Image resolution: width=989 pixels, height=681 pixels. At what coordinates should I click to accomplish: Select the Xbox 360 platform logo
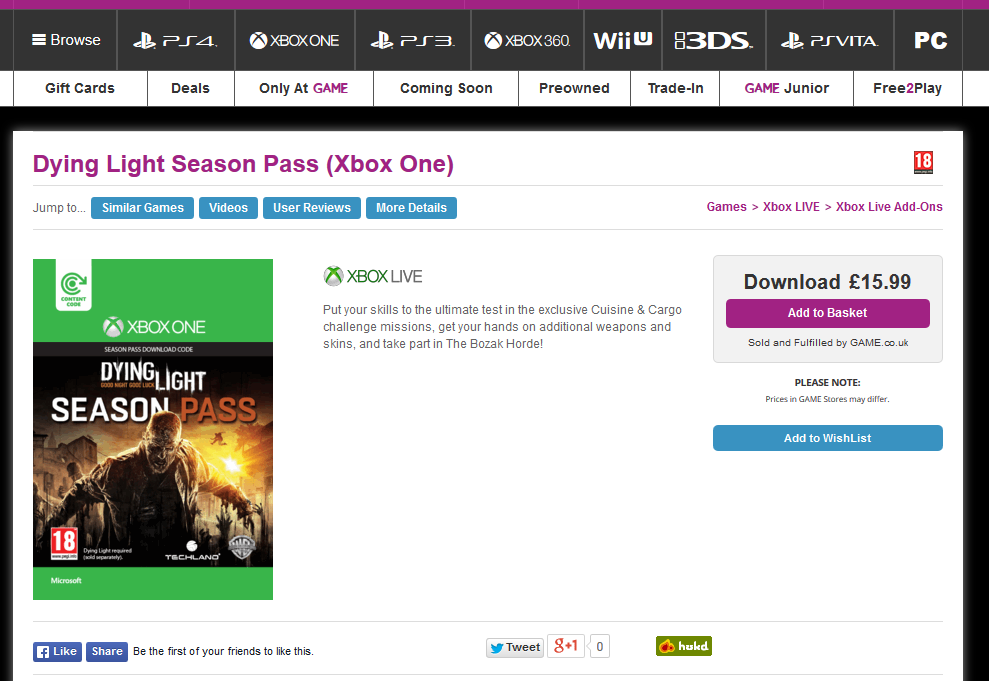527,41
